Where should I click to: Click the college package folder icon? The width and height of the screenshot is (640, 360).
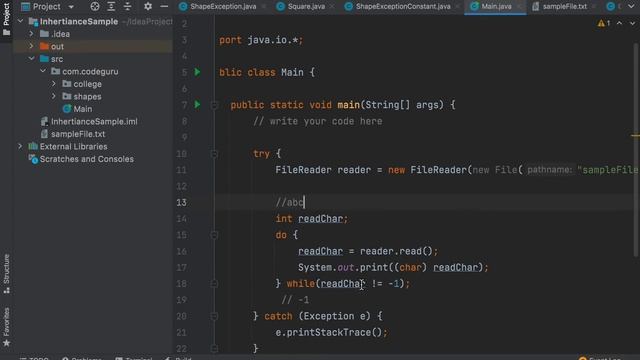click(67, 84)
